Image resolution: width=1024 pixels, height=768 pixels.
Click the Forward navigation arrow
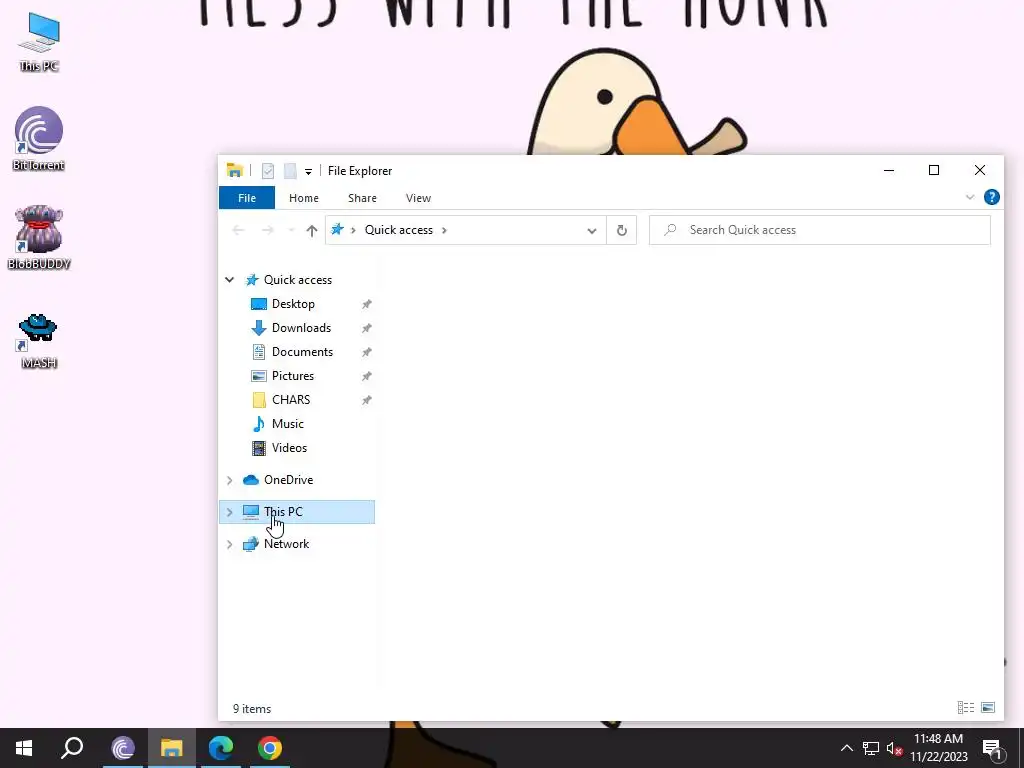(x=268, y=230)
